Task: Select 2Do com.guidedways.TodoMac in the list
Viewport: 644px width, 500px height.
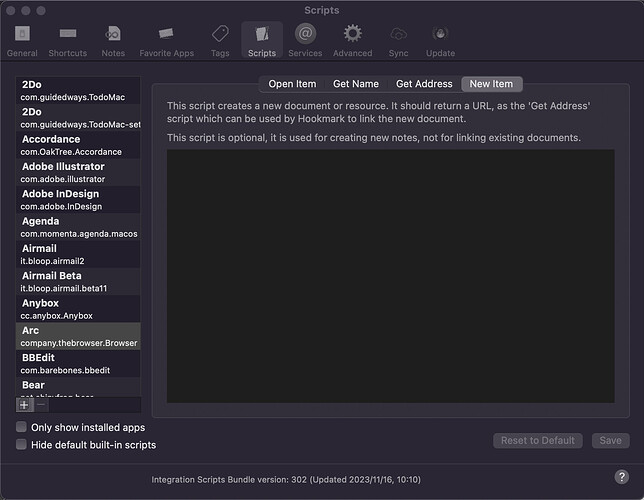Action: [x=78, y=90]
